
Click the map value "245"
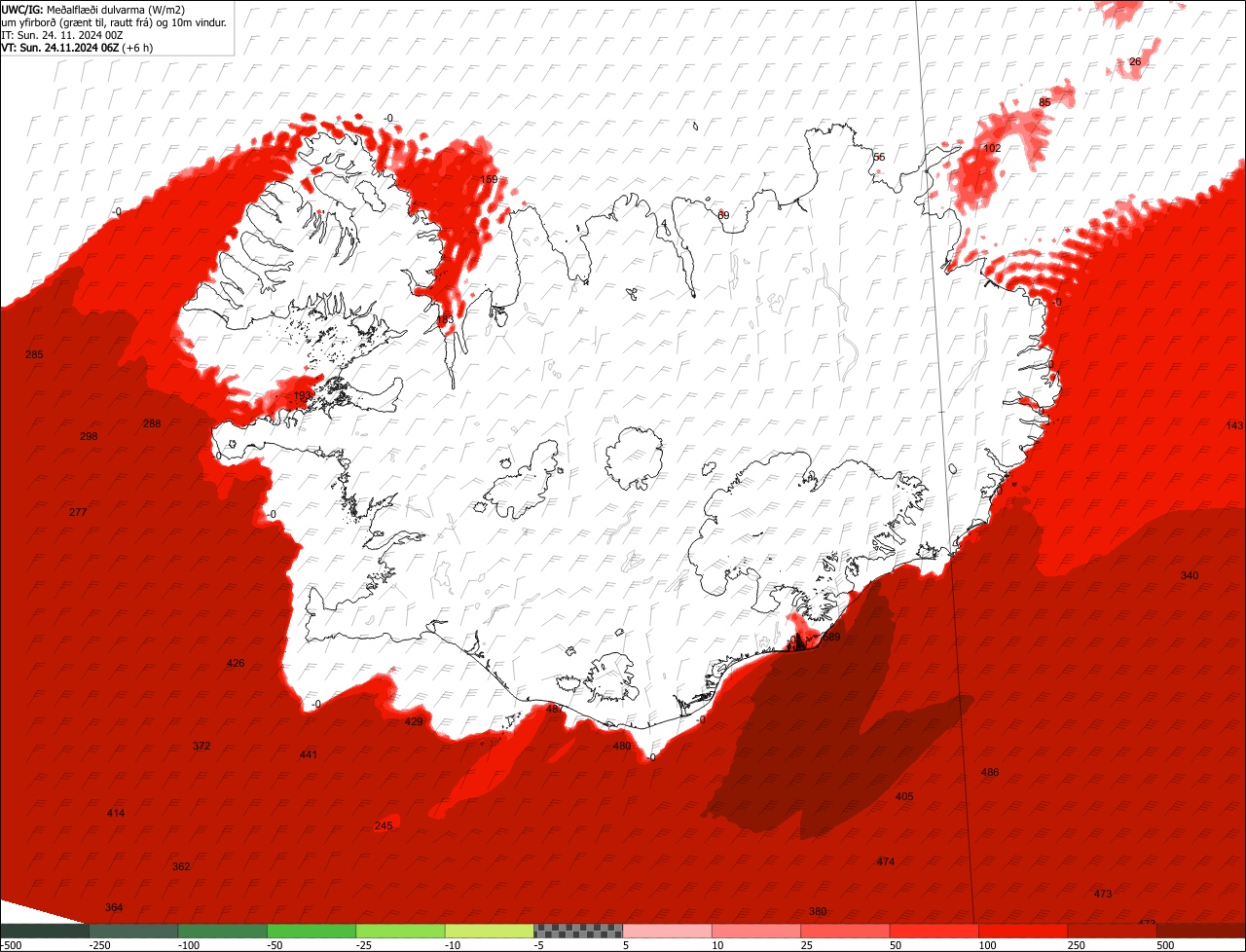tap(384, 825)
